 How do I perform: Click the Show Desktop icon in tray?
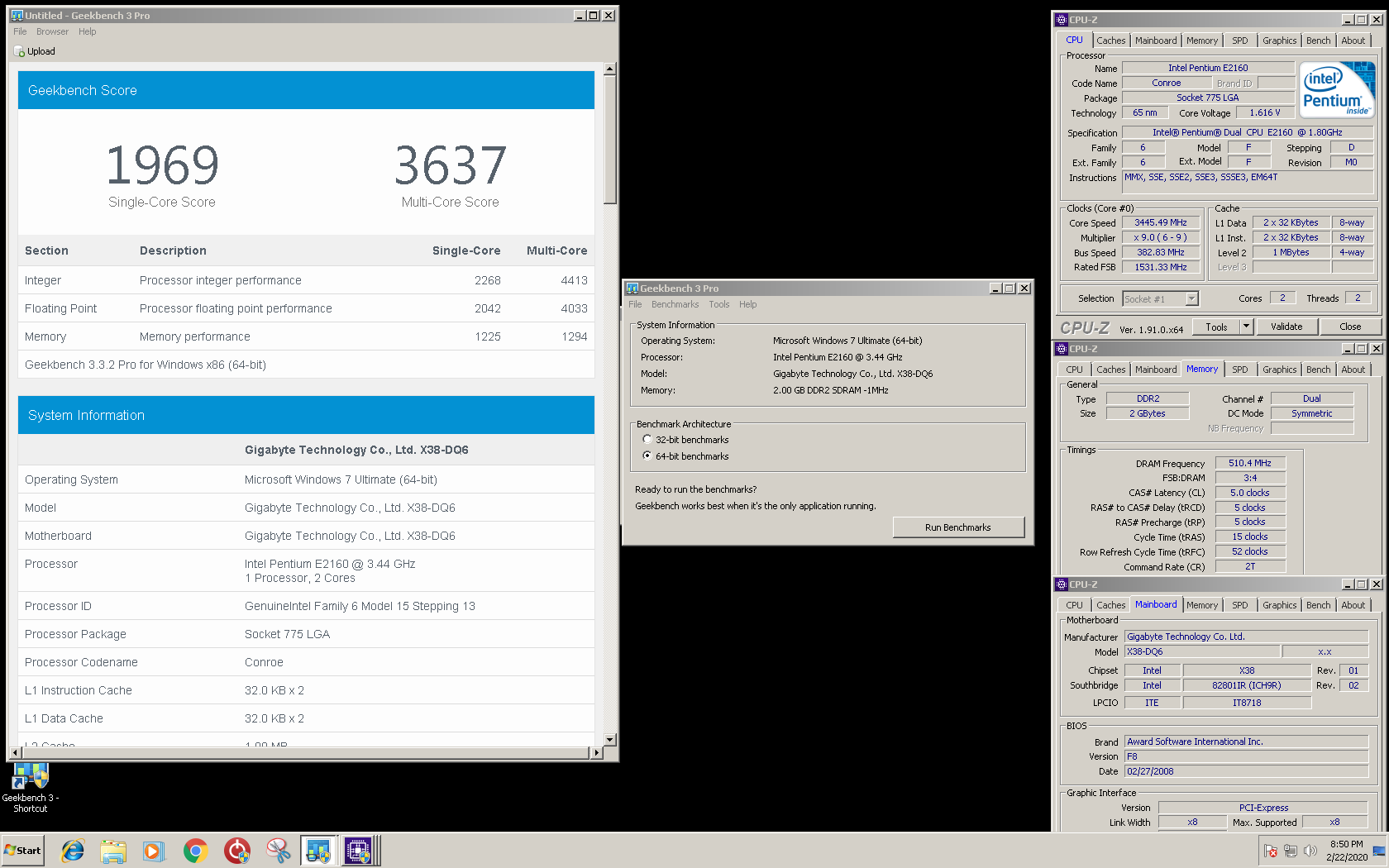tap(1379, 851)
